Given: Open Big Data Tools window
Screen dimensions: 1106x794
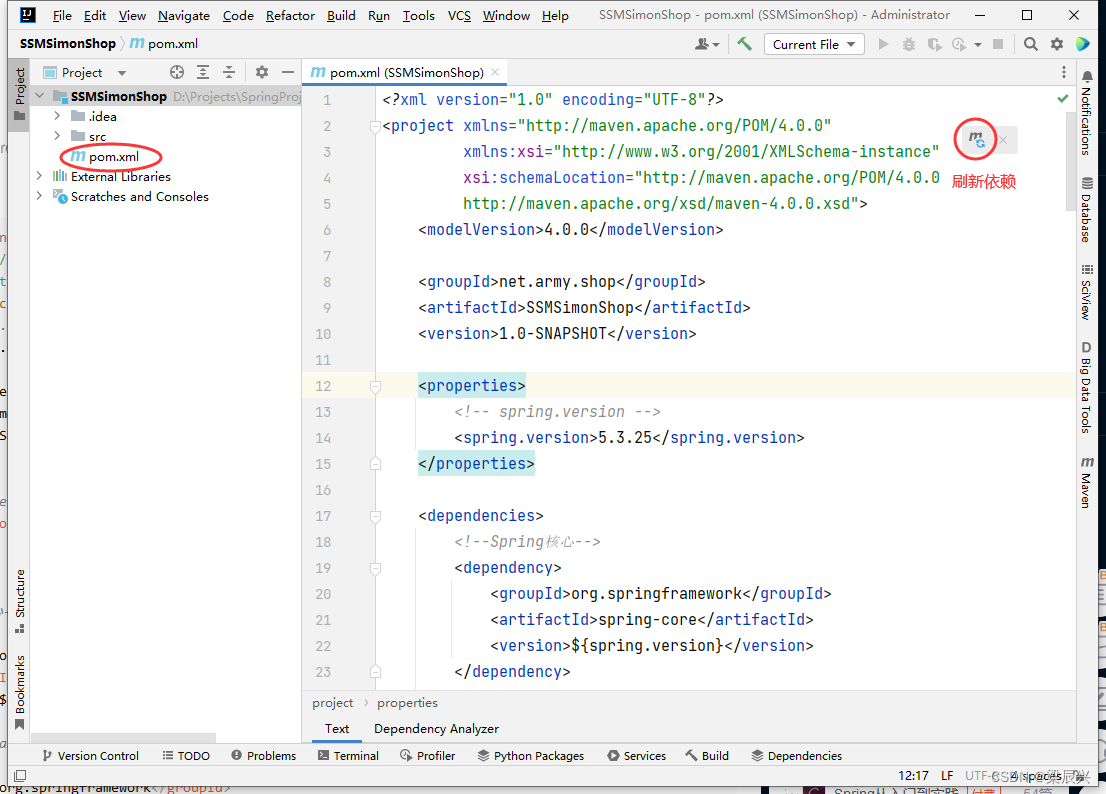Looking at the screenshot, I should coord(1086,386).
